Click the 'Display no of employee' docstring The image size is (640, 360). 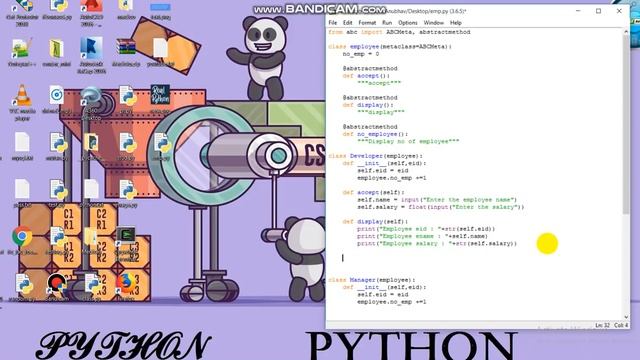pyautogui.click(x=408, y=141)
